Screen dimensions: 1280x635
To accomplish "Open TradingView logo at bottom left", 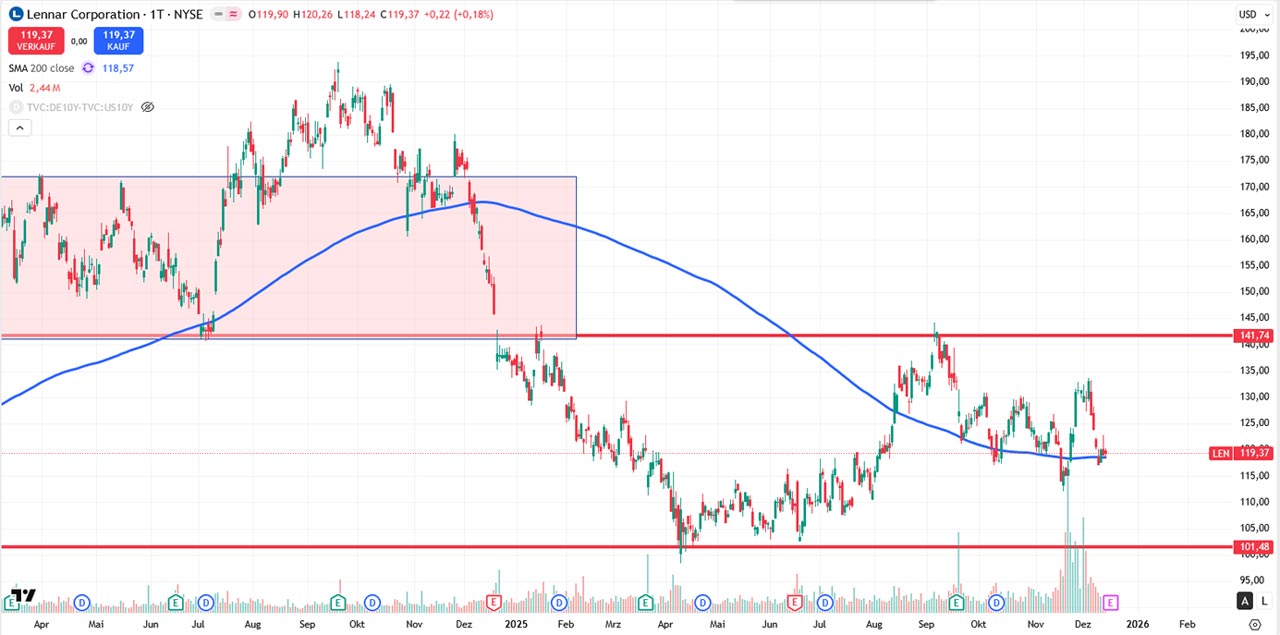I will coord(23,596).
